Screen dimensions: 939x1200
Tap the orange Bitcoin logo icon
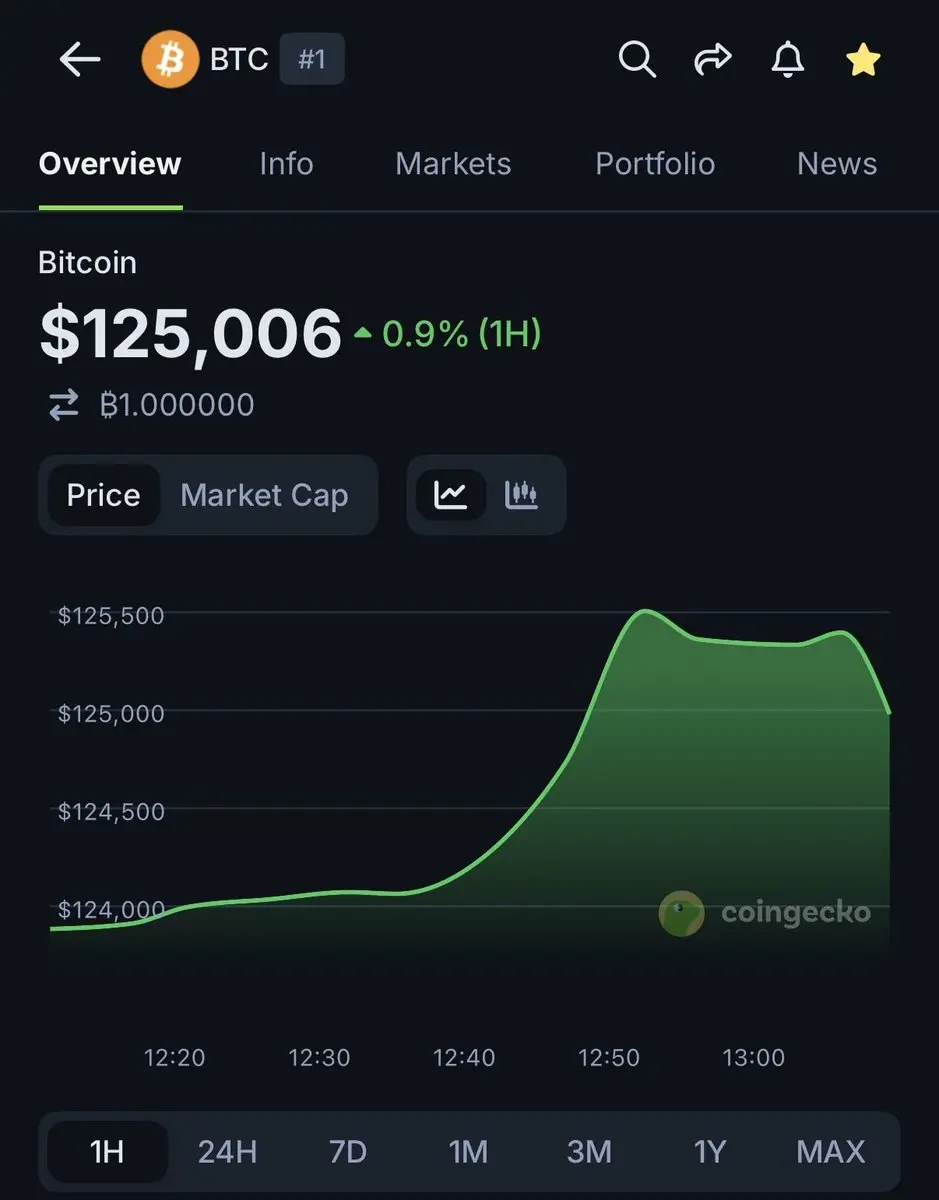point(171,59)
